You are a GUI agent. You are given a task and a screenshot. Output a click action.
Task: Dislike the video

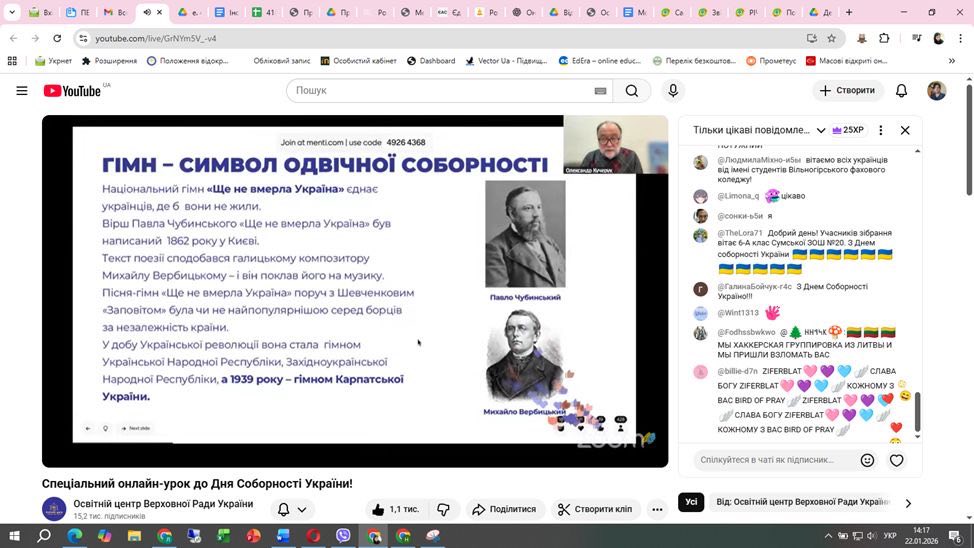click(x=444, y=509)
